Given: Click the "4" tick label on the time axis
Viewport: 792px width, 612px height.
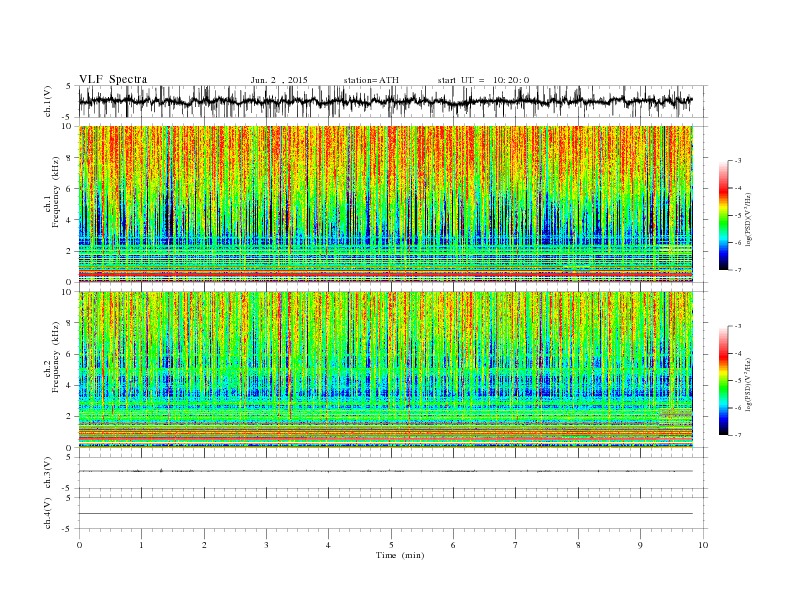Looking at the screenshot, I should [328, 545].
